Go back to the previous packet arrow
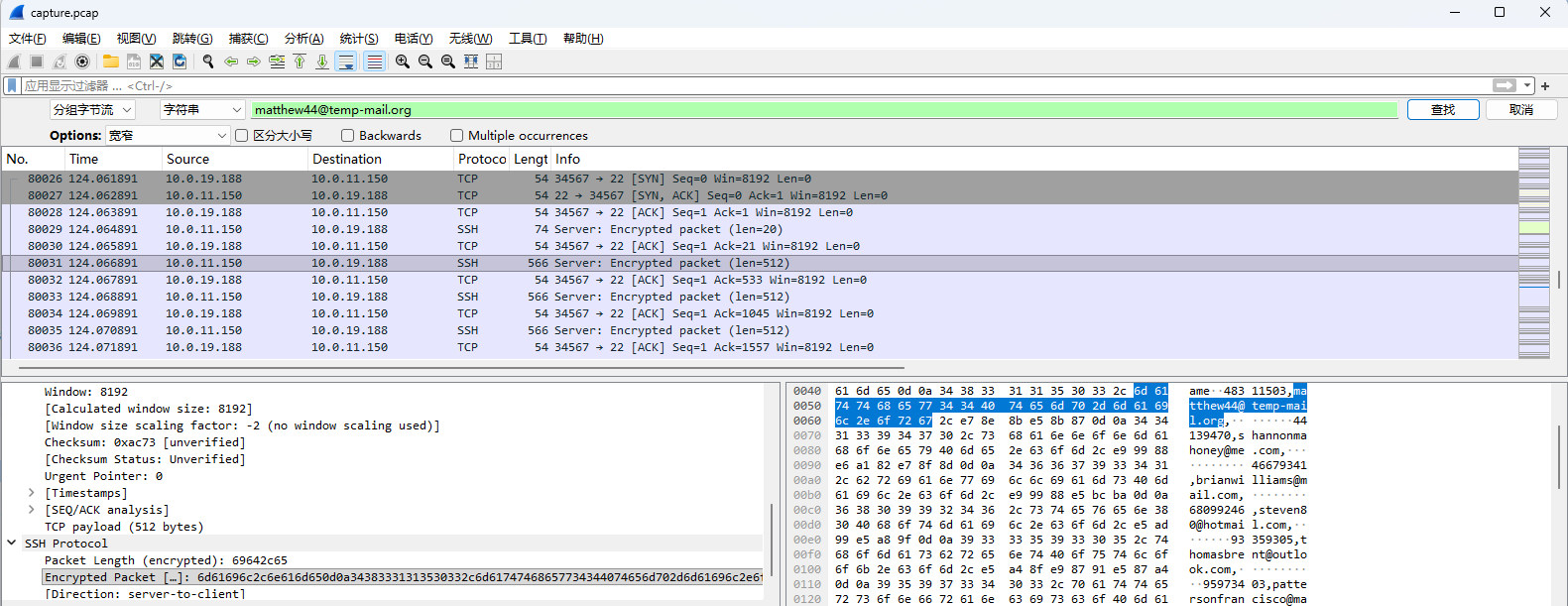The image size is (1568, 606). pos(231,61)
